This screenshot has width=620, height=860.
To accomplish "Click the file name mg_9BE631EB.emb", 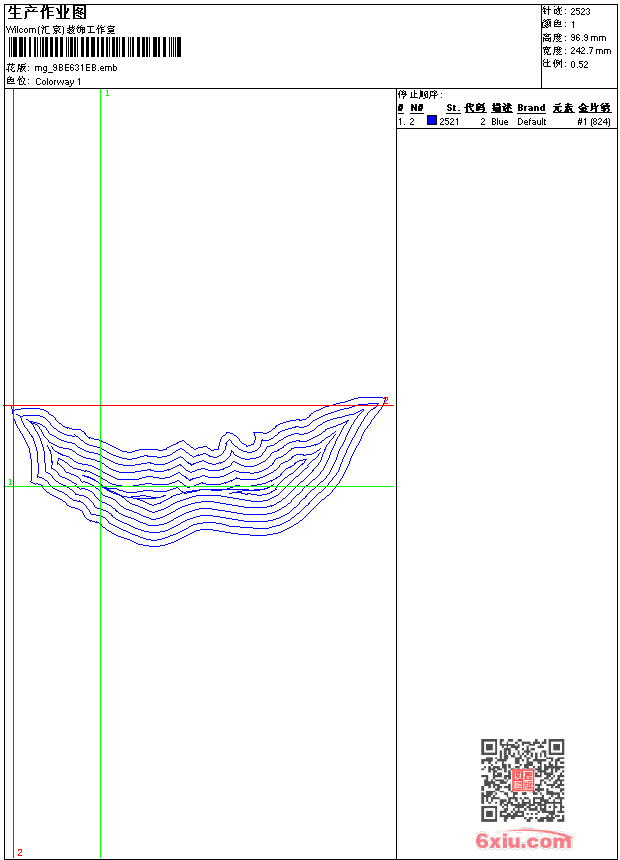I will coord(76,67).
